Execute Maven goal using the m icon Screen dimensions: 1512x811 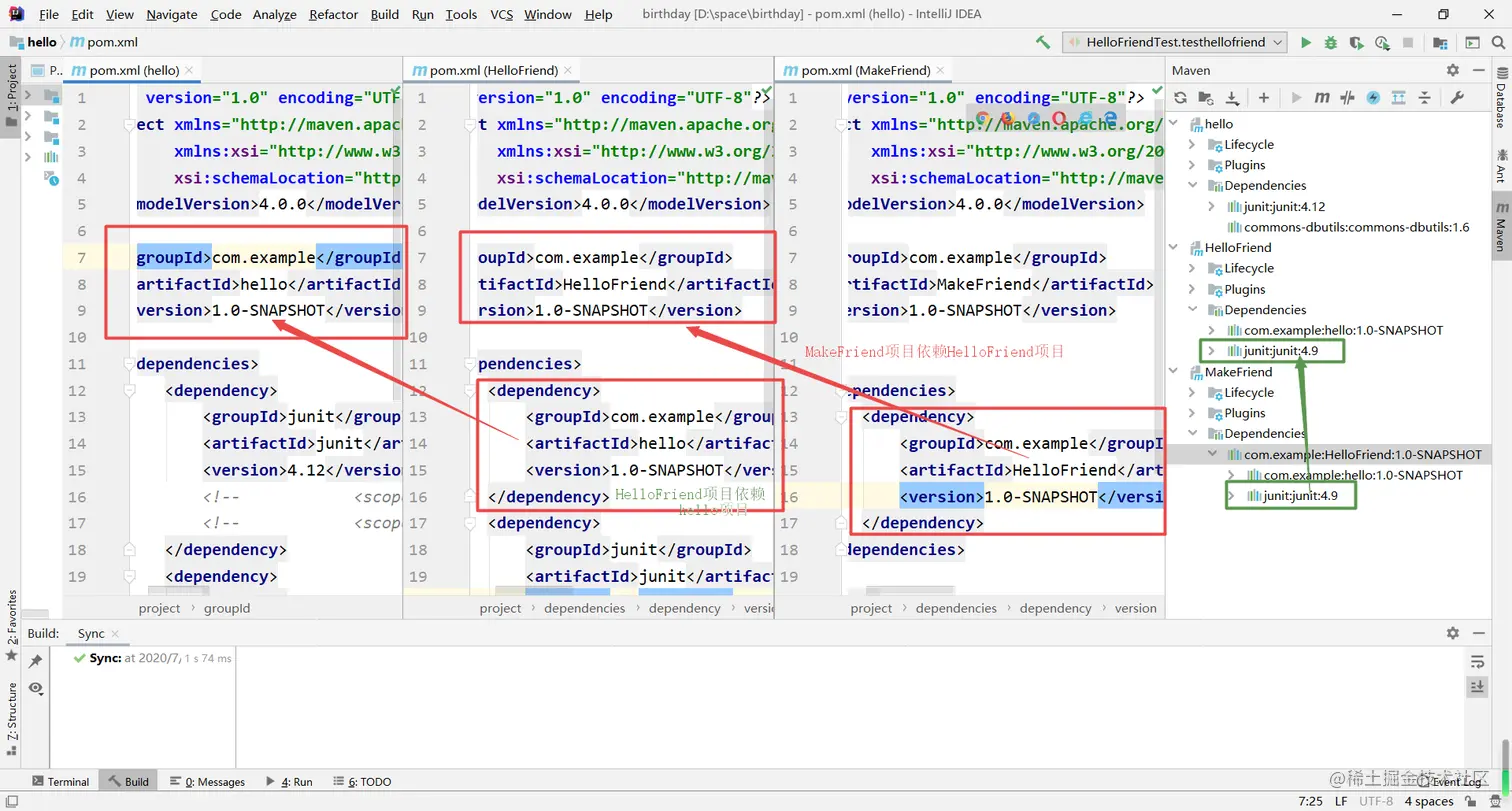1322,98
